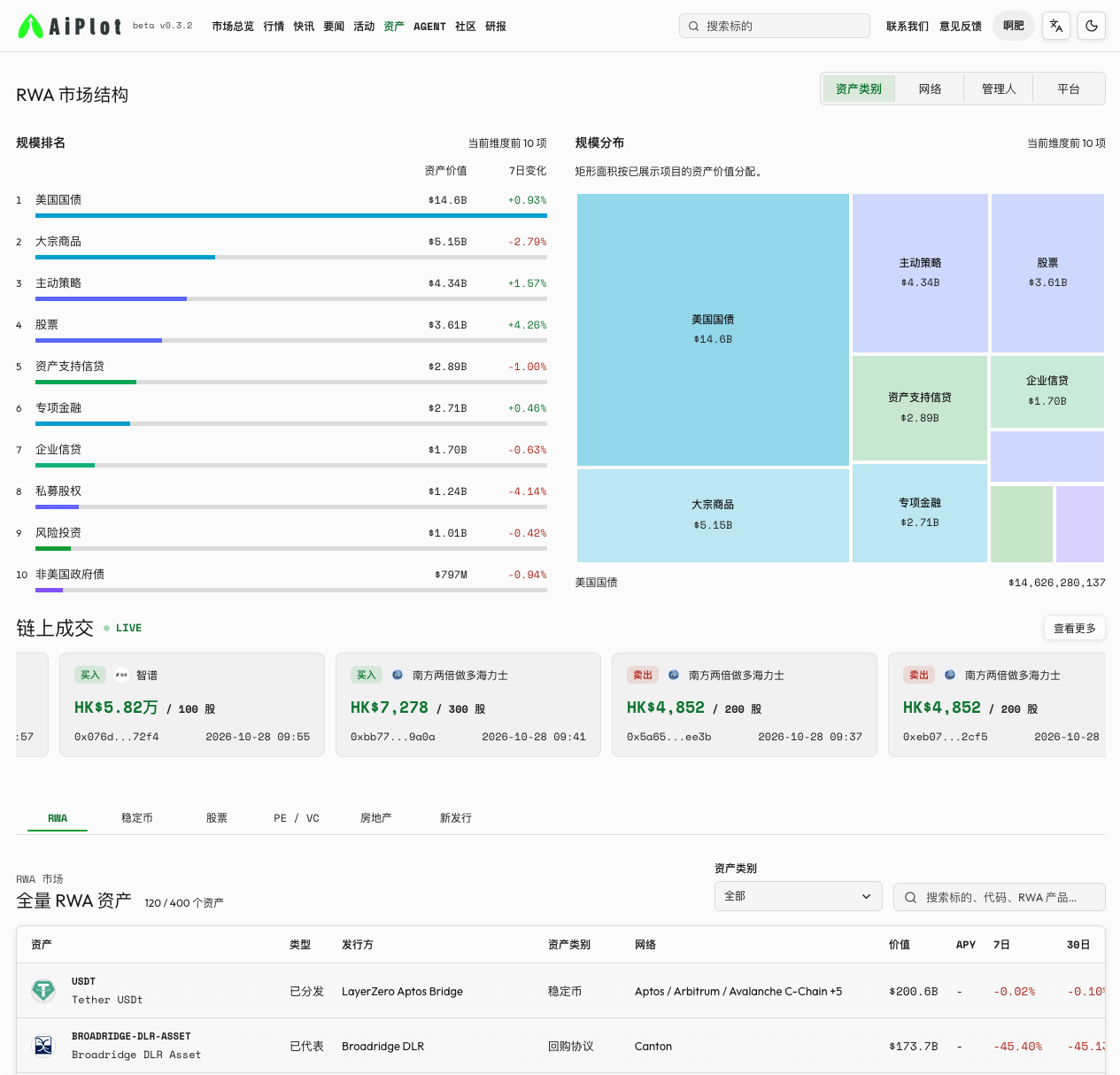
Task: Click the RWA asset search input field
Action: coord(1000,897)
